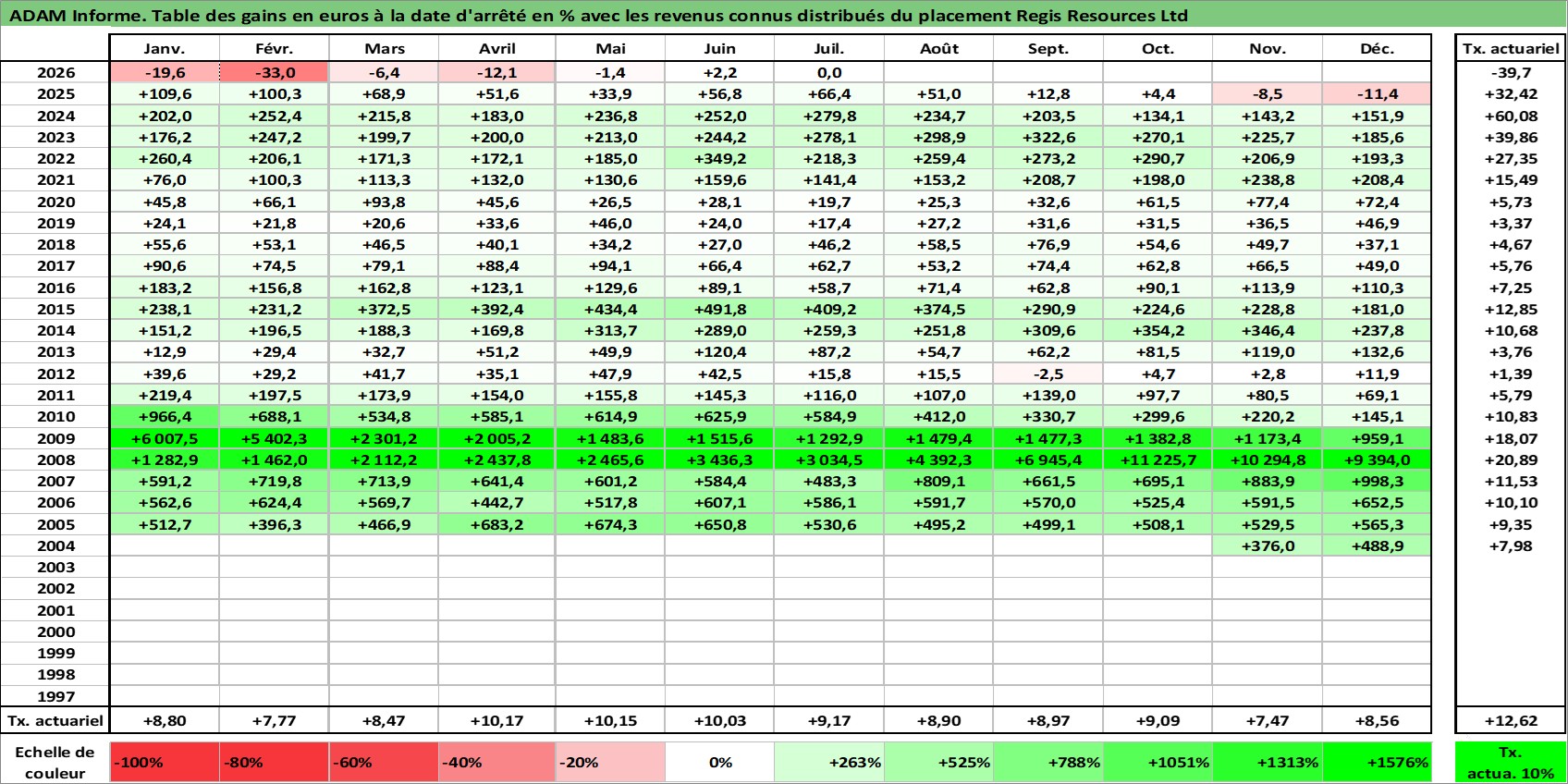Click the +7,47 actuarial rate under Nov.
Image resolution: width=1568 pixels, height=784 pixels.
[x=1268, y=720]
